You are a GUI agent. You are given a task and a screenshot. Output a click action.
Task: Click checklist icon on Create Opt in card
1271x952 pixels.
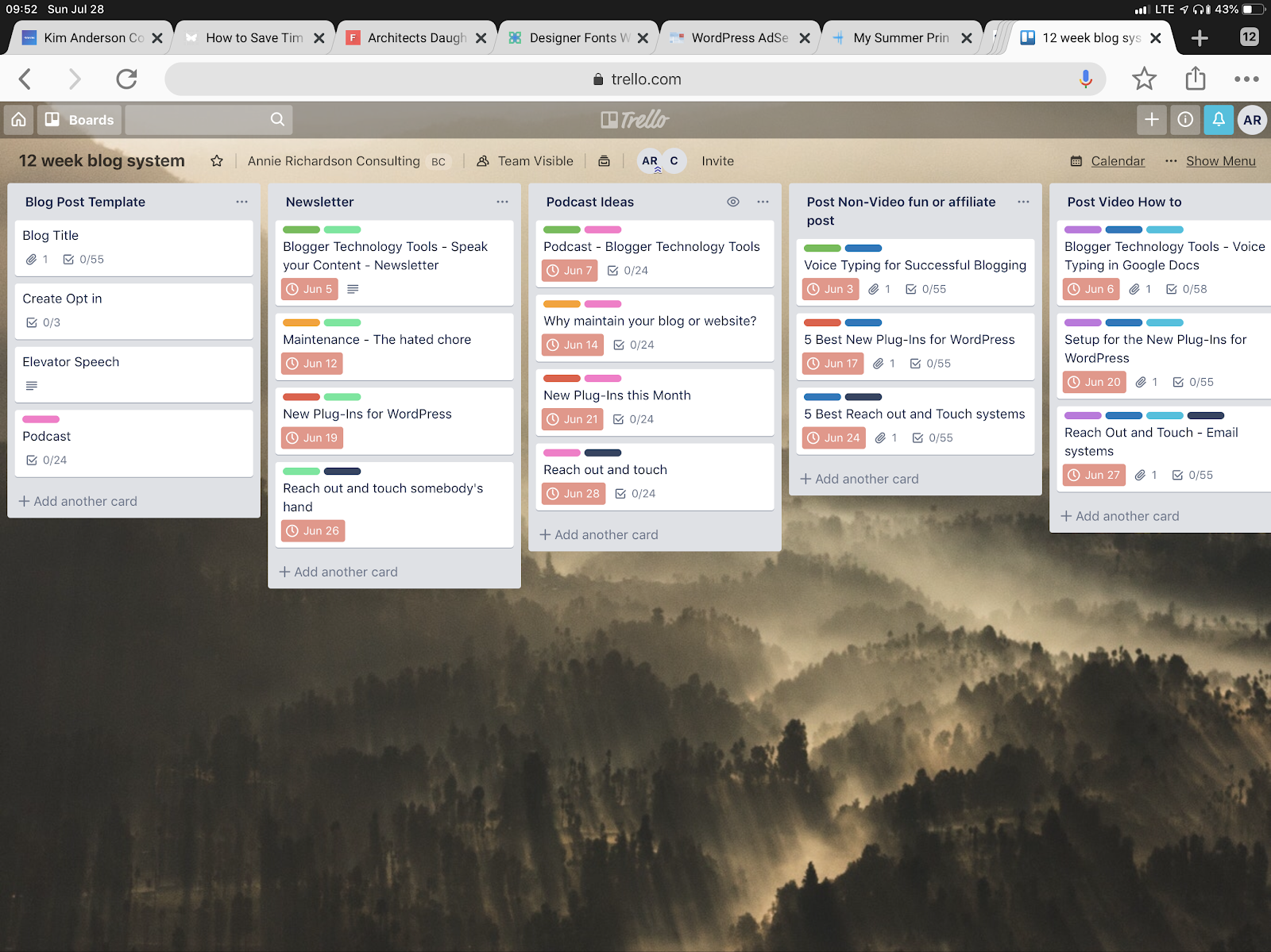(32, 322)
